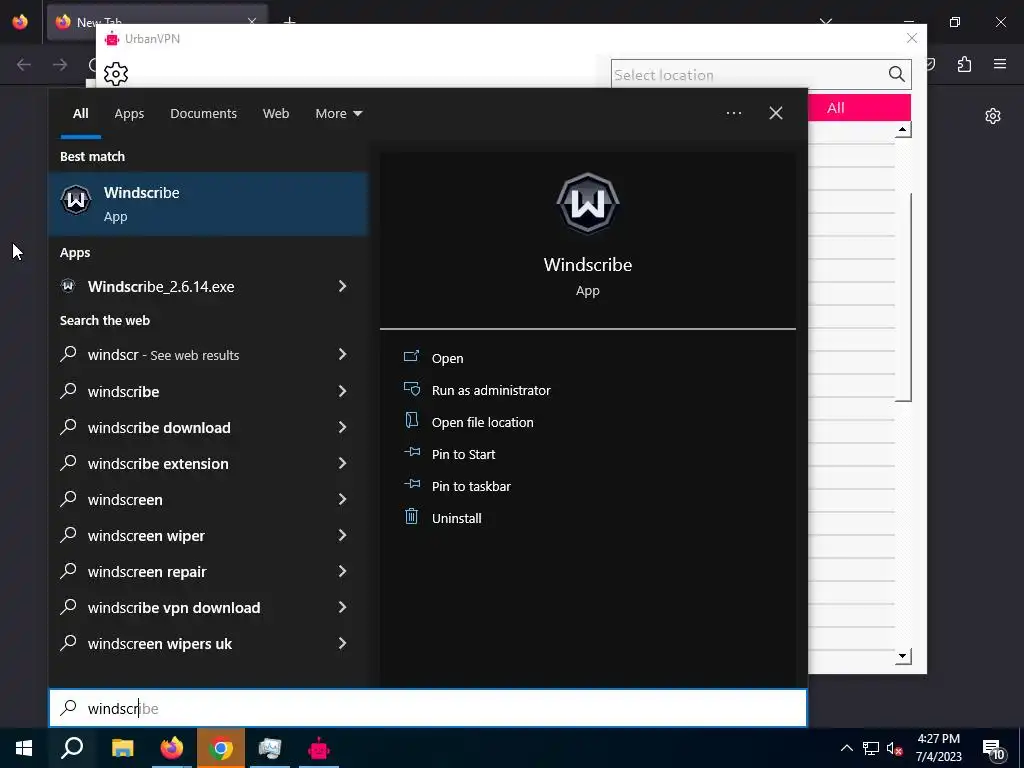Select the pink All tab in UrbanVPN
Screen dimensions: 1024x768
coord(859,108)
